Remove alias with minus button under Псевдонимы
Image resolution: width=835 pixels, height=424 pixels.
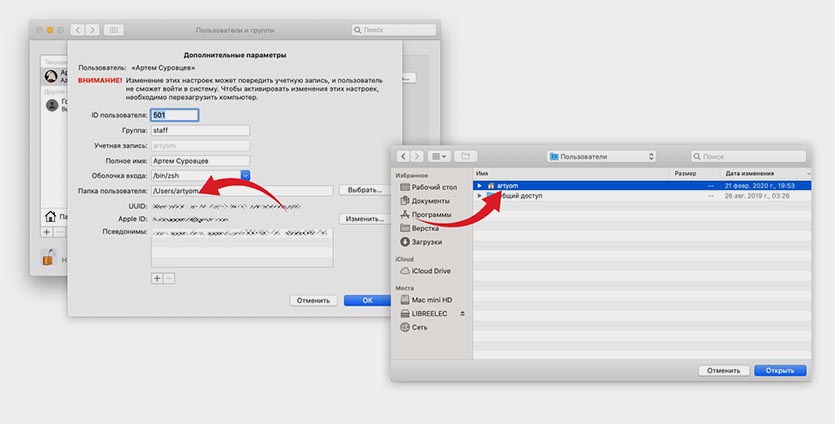[169, 279]
